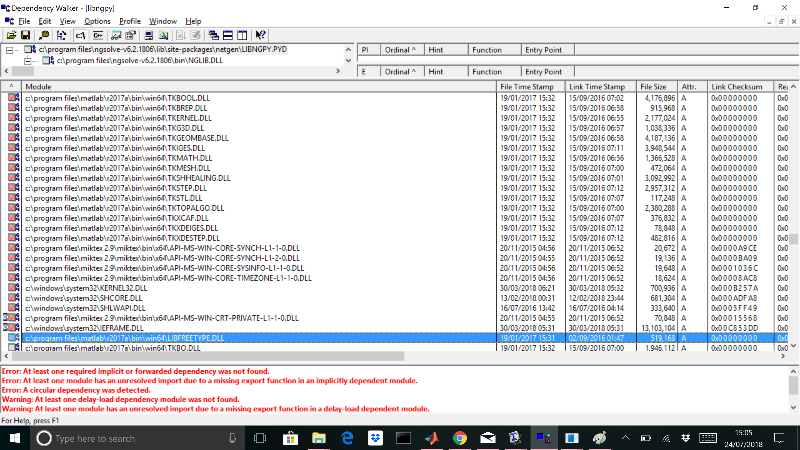This screenshot has width=800, height=450.
Task: Select the TKBOOL.DLL module row
Action: click(394, 98)
